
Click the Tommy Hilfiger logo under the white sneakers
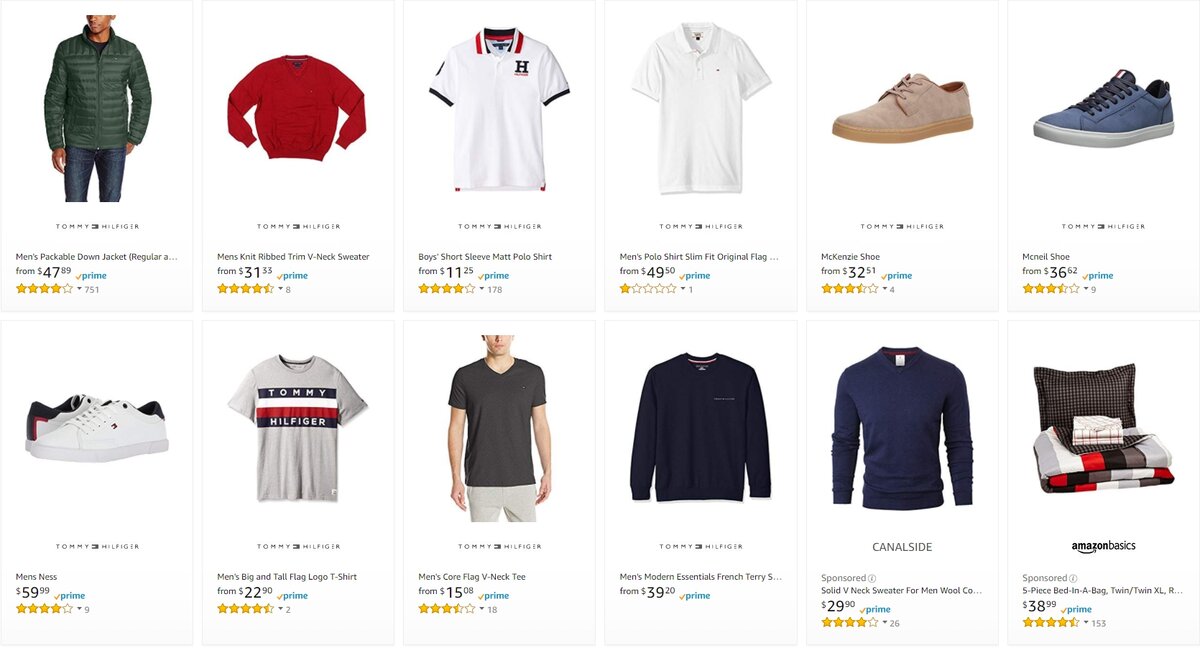tap(95, 545)
